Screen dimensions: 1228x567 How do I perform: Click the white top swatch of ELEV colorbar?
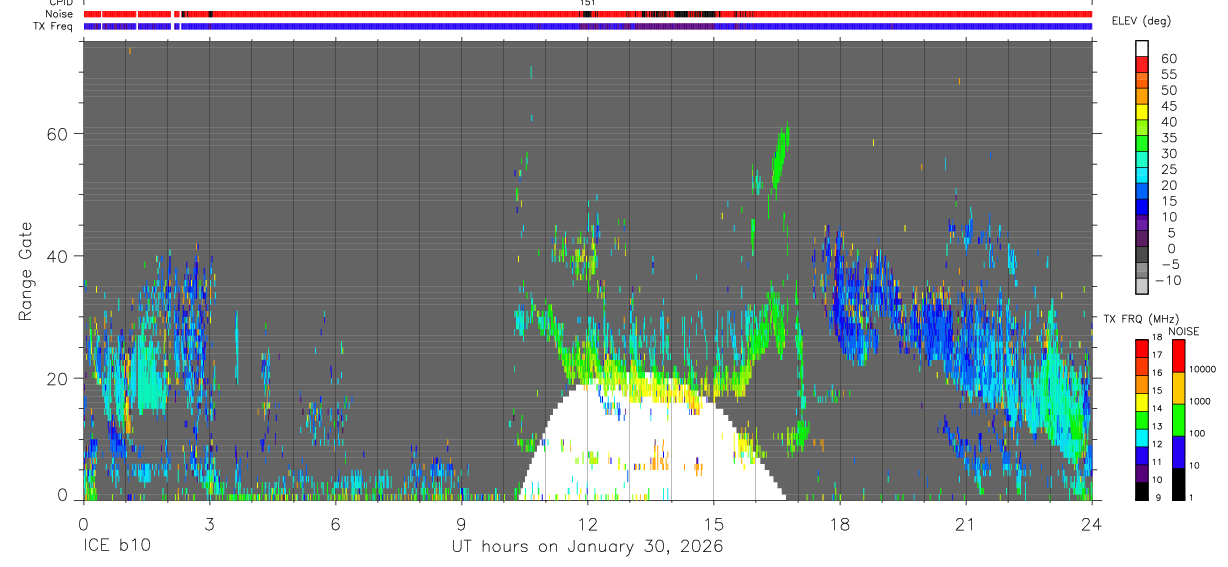click(x=1142, y=47)
